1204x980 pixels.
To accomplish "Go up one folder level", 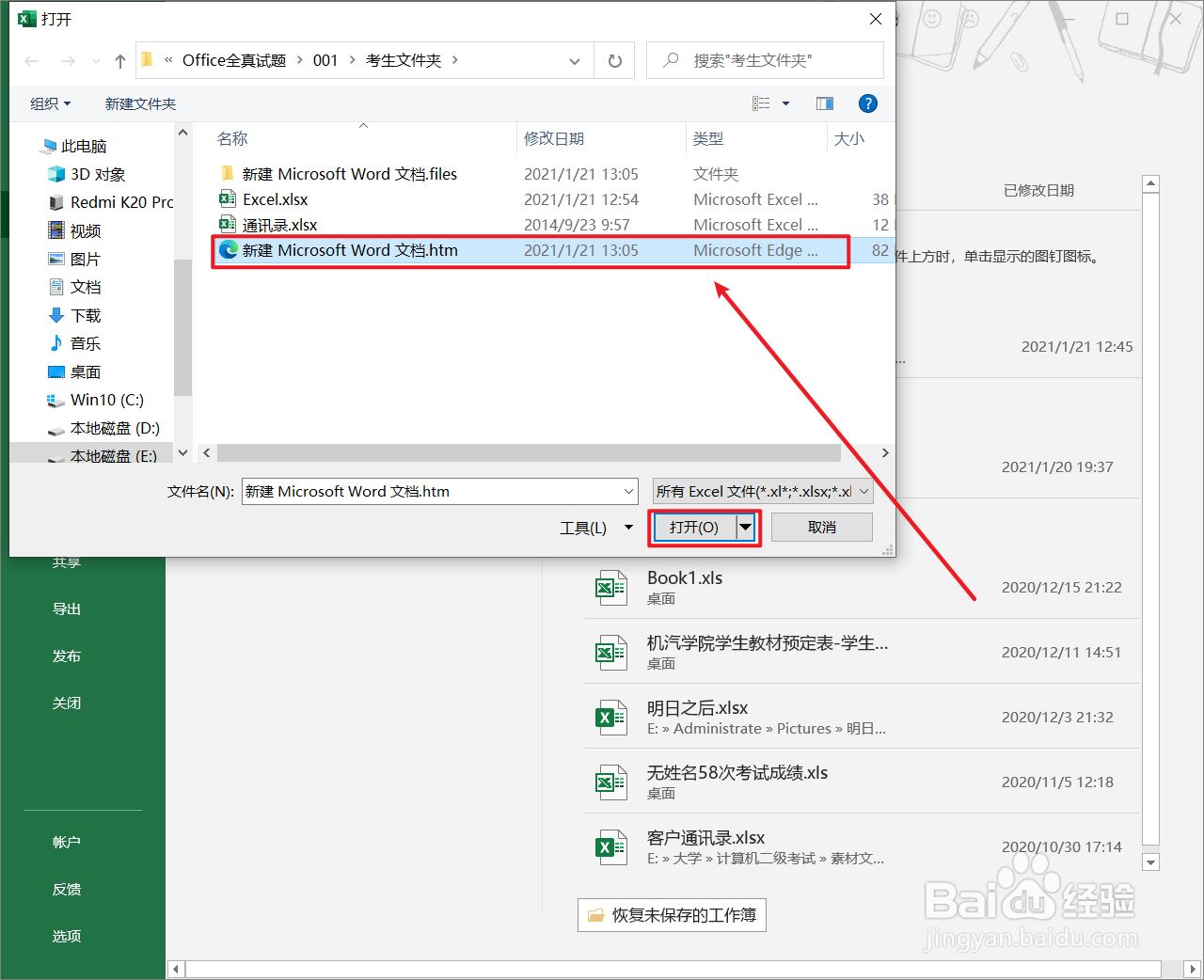I will pyautogui.click(x=120, y=61).
